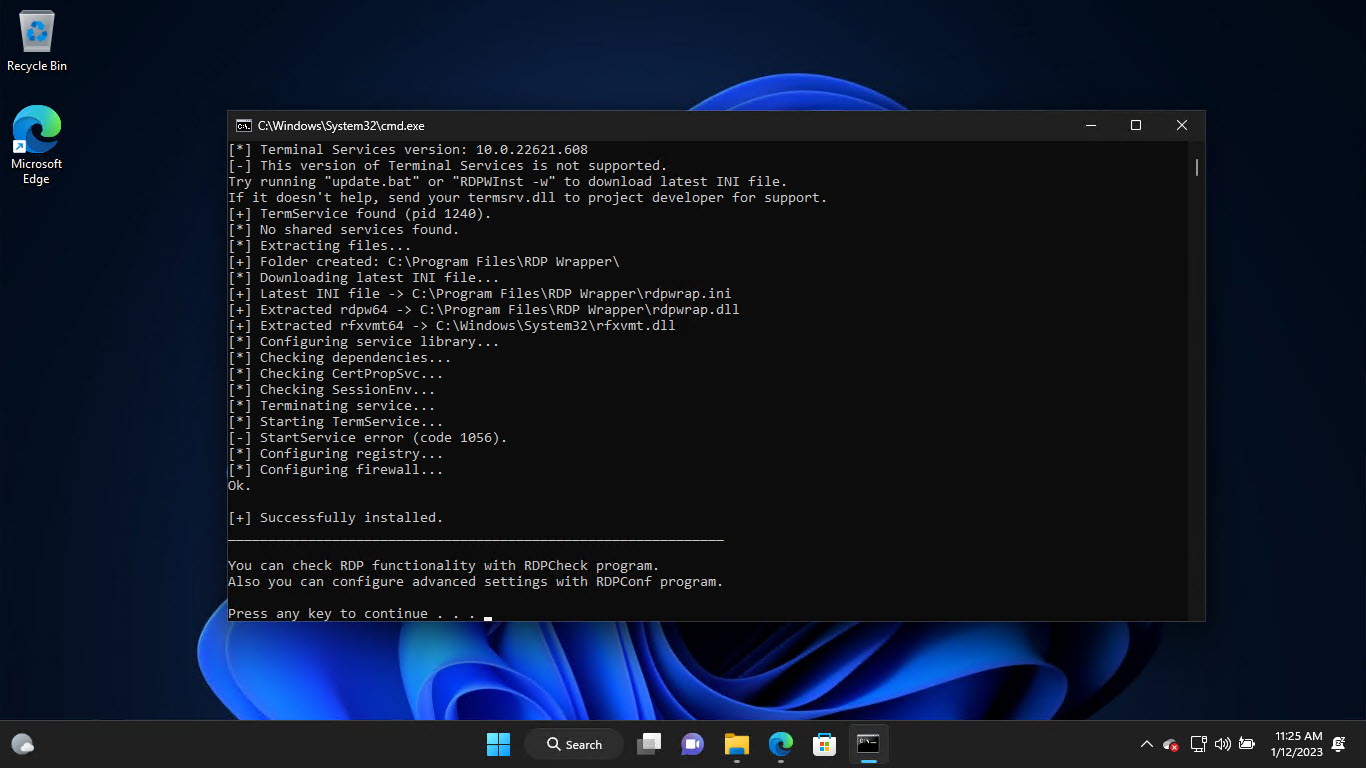
Task: Launch the Chat app on the taskbar
Action: pos(692,744)
